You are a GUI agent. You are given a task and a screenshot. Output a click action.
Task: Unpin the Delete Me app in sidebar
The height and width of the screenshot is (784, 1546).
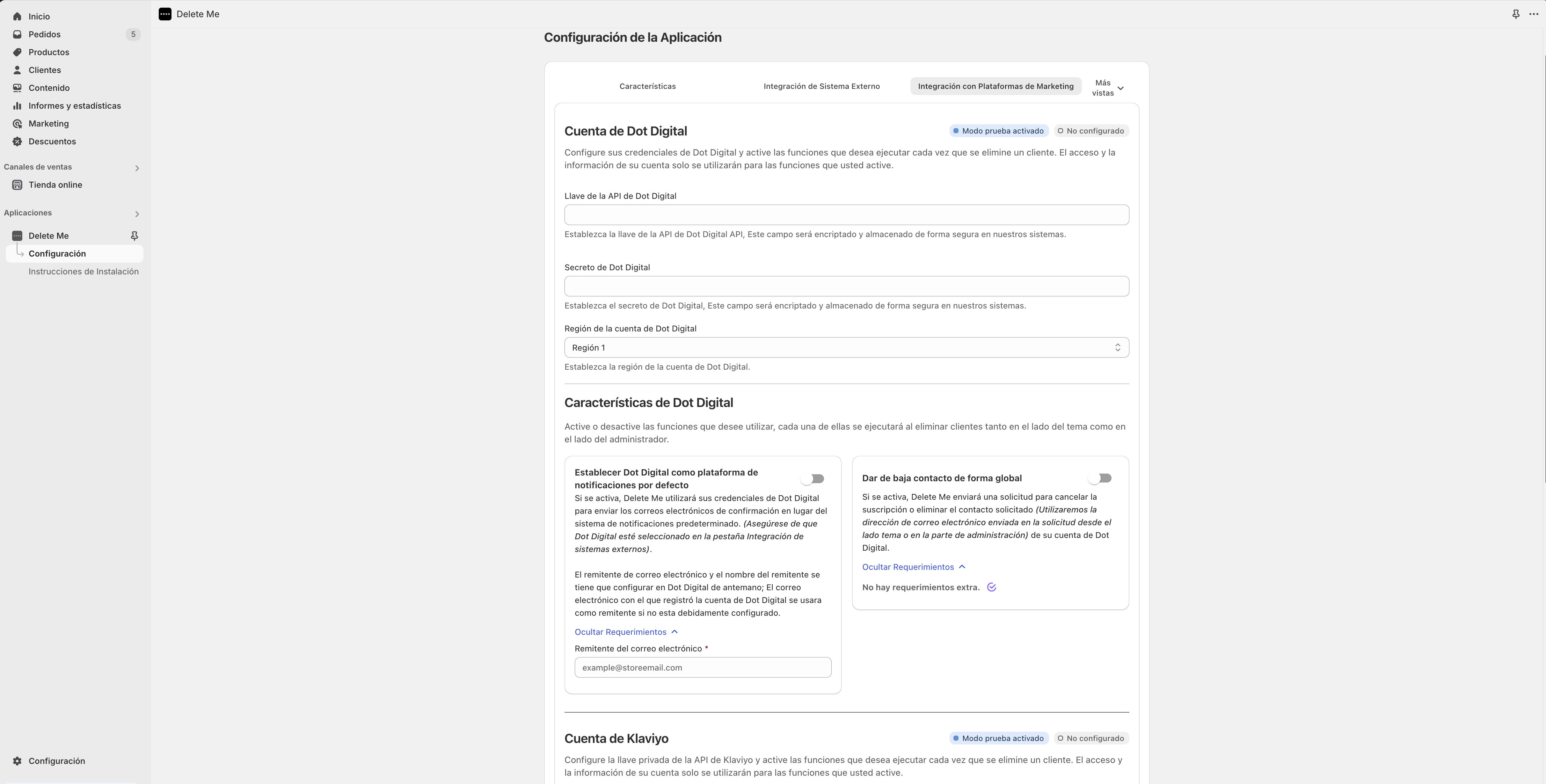pos(135,236)
